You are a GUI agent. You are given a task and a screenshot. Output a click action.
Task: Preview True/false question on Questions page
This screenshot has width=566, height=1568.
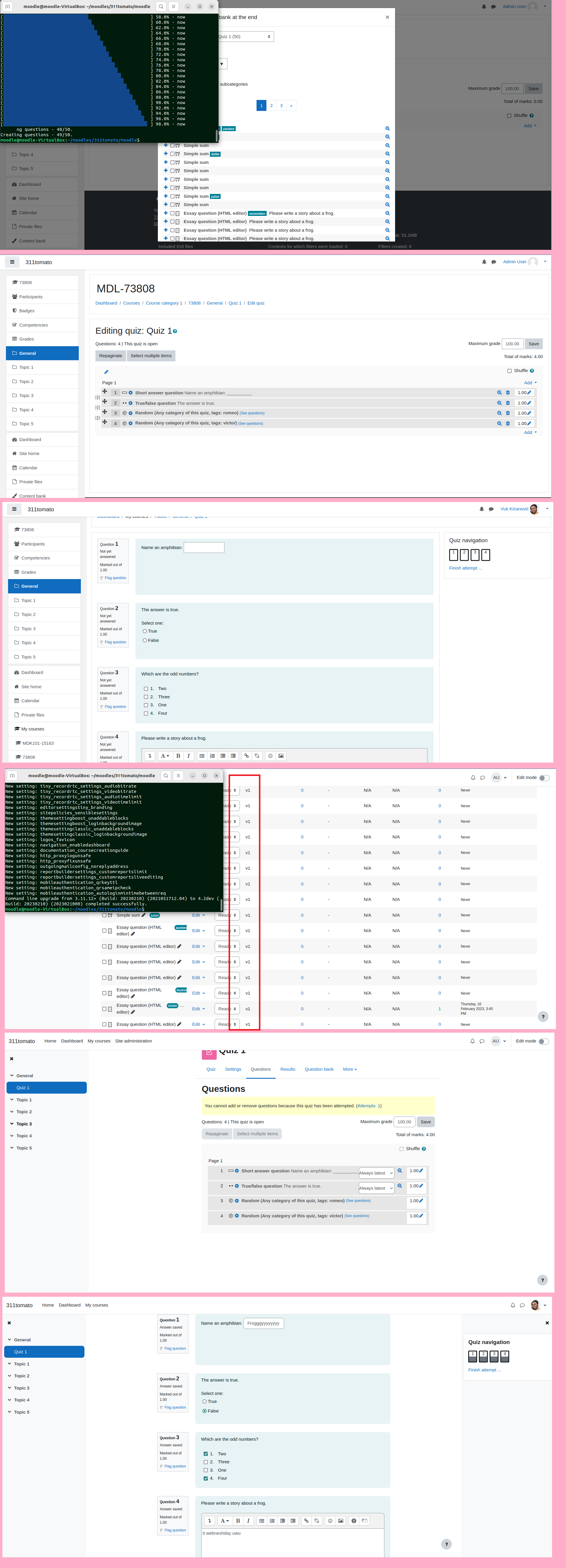point(399,1186)
